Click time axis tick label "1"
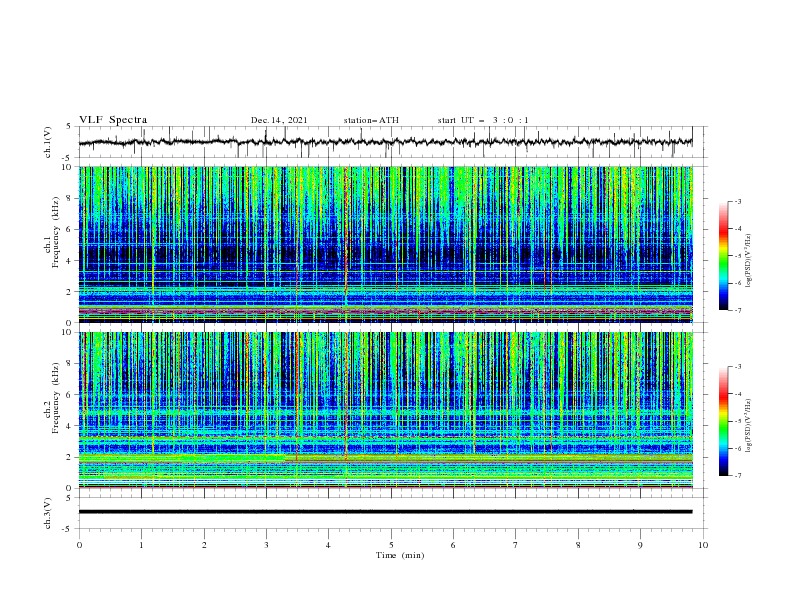The width and height of the screenshot is (792, 612). pos(141,545)
